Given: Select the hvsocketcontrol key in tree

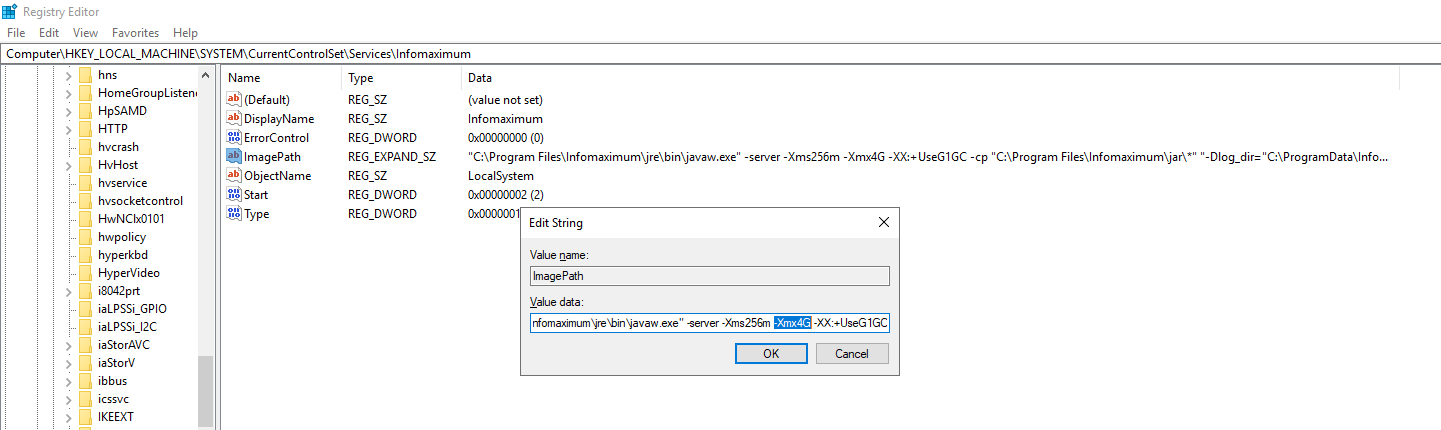Looking at the screenshot, I should click(x=140, y=201).
